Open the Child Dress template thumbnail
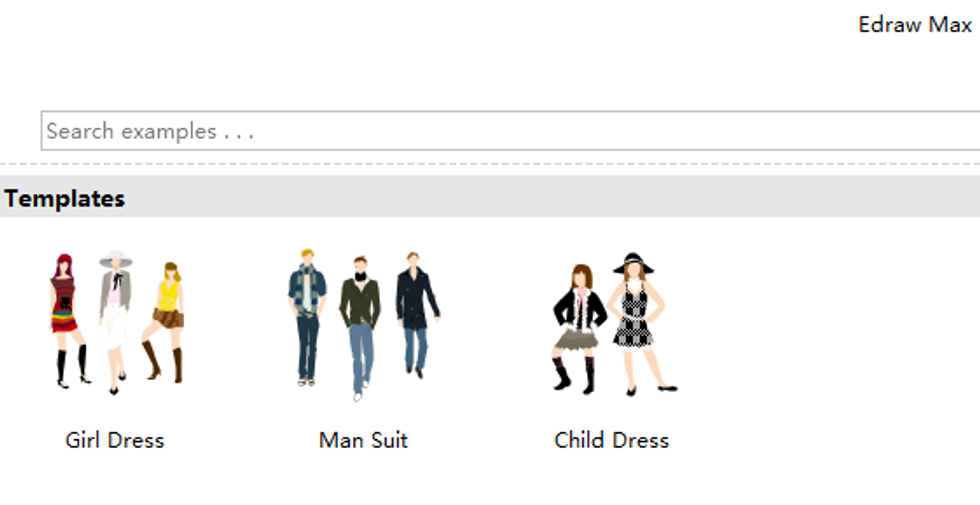 point(614,324)
